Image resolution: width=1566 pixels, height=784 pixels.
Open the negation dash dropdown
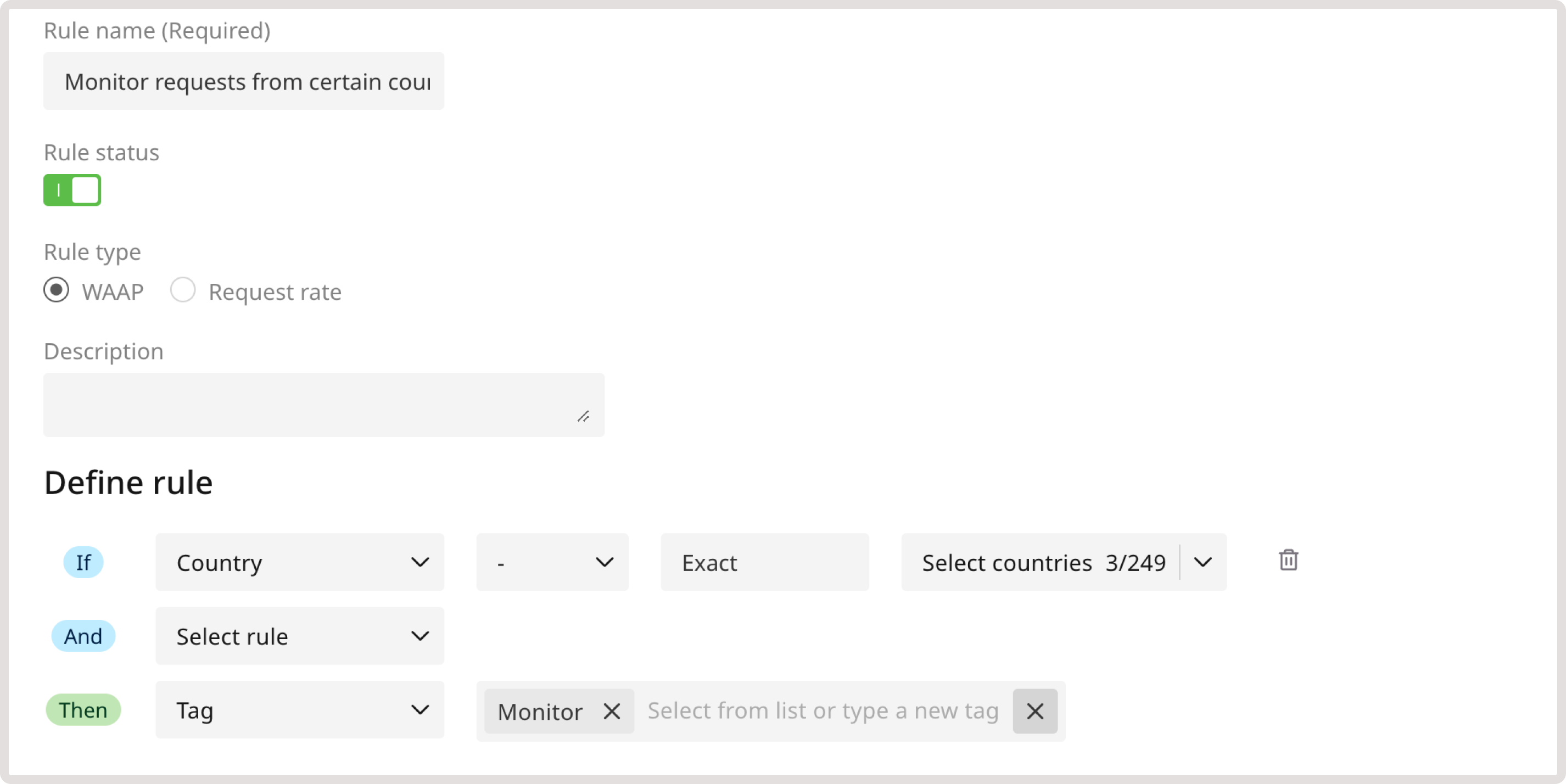click(552, 562)
